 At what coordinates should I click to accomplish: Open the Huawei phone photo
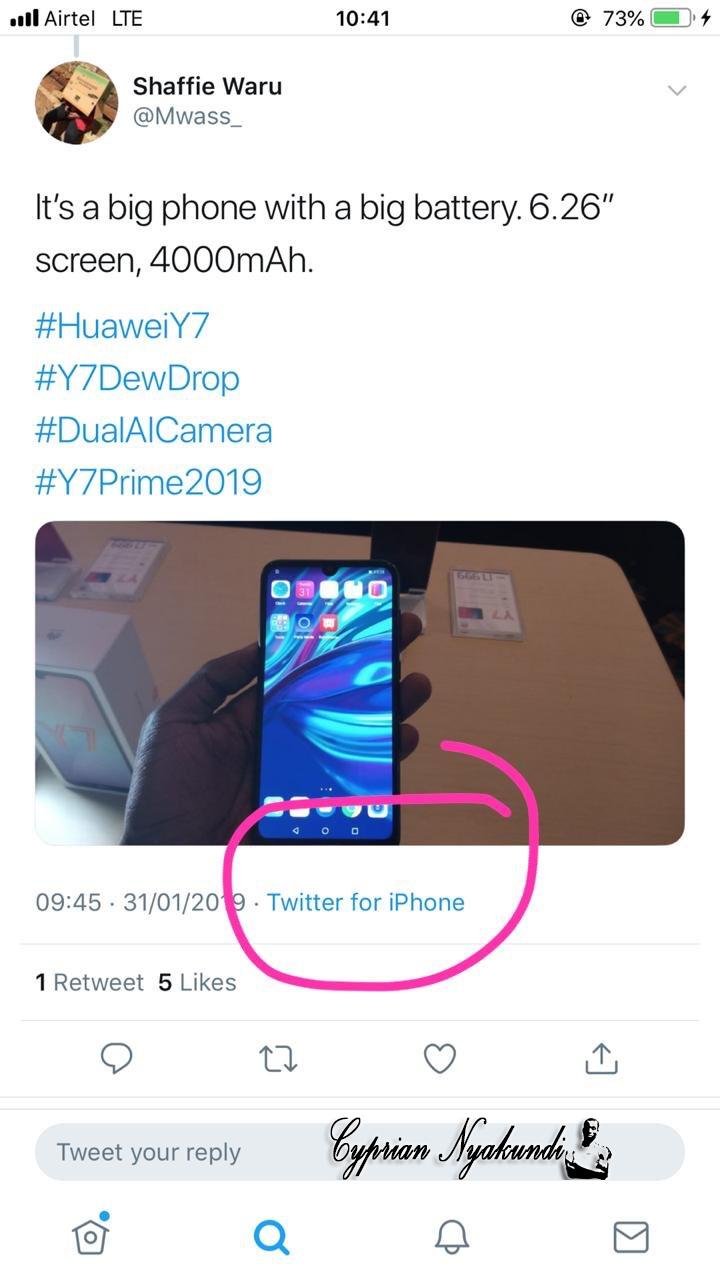click(360, 683)
